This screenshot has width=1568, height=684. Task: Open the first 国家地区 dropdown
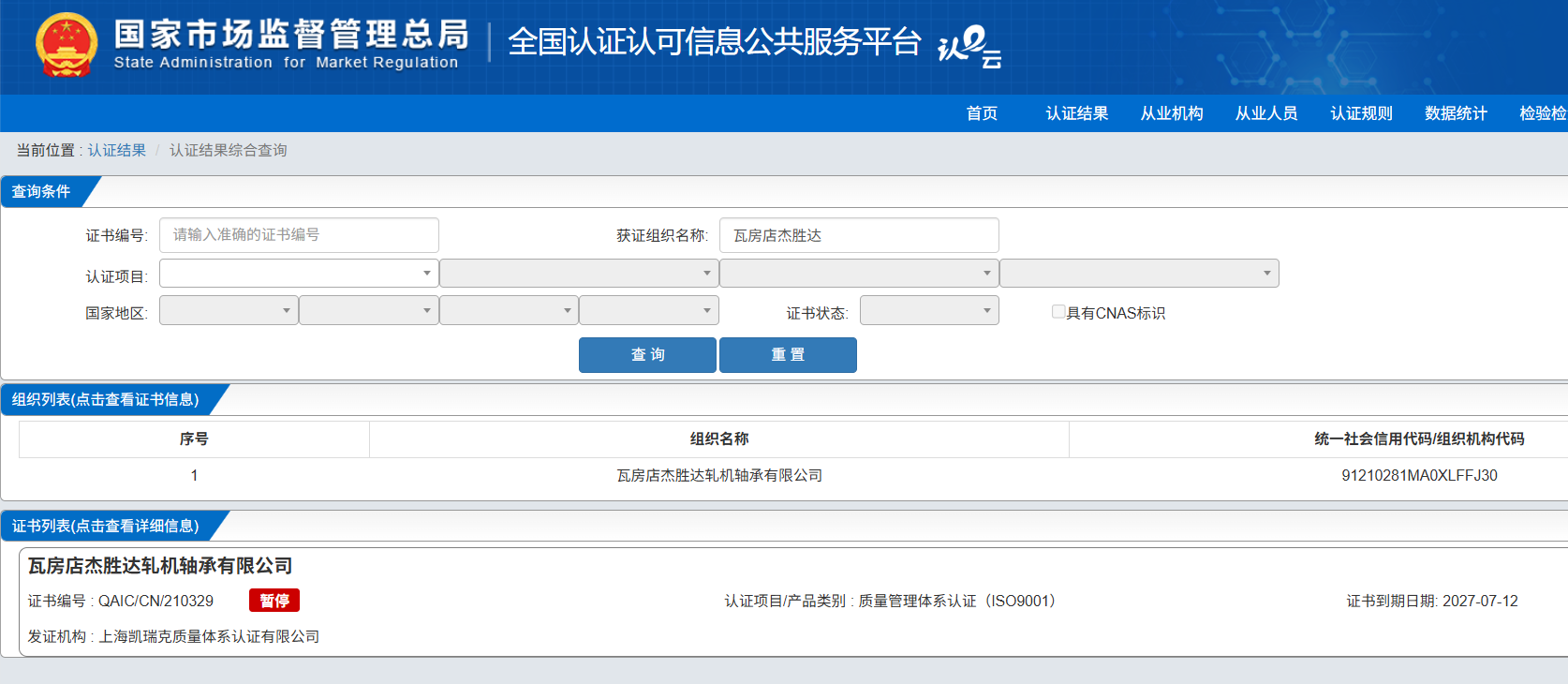(229, 310)
